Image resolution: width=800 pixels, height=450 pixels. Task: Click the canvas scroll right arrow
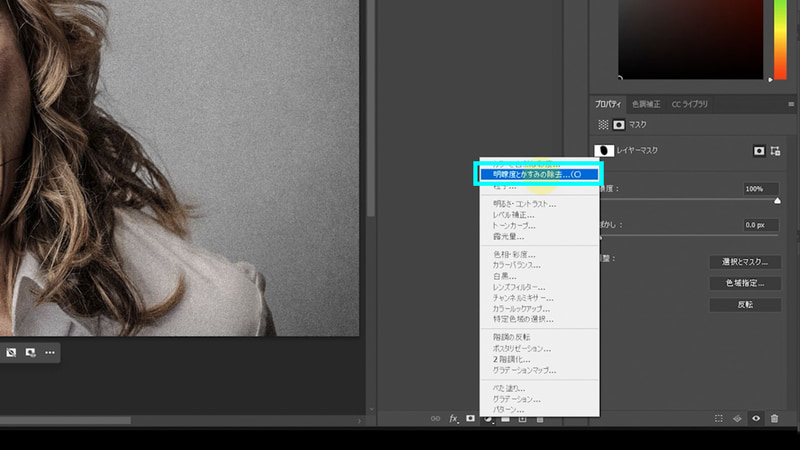tap(359, 421)
